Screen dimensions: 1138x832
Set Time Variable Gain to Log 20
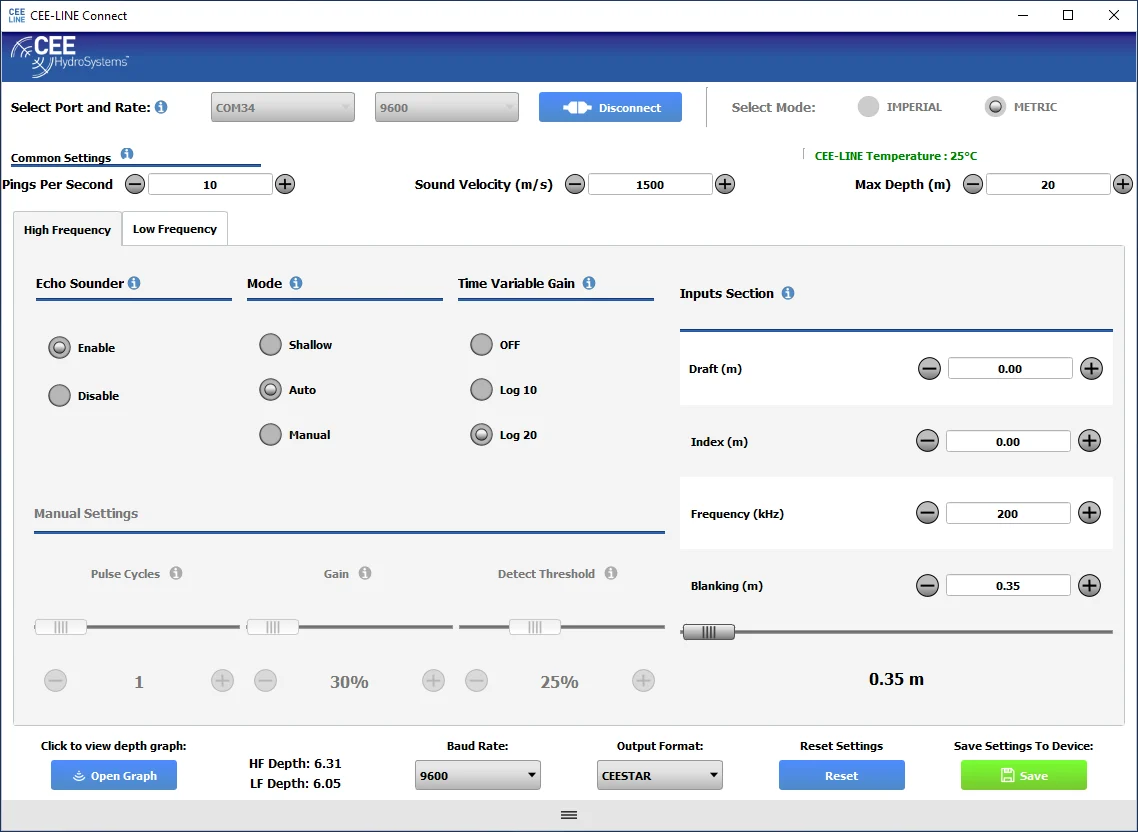coord(481,435)
